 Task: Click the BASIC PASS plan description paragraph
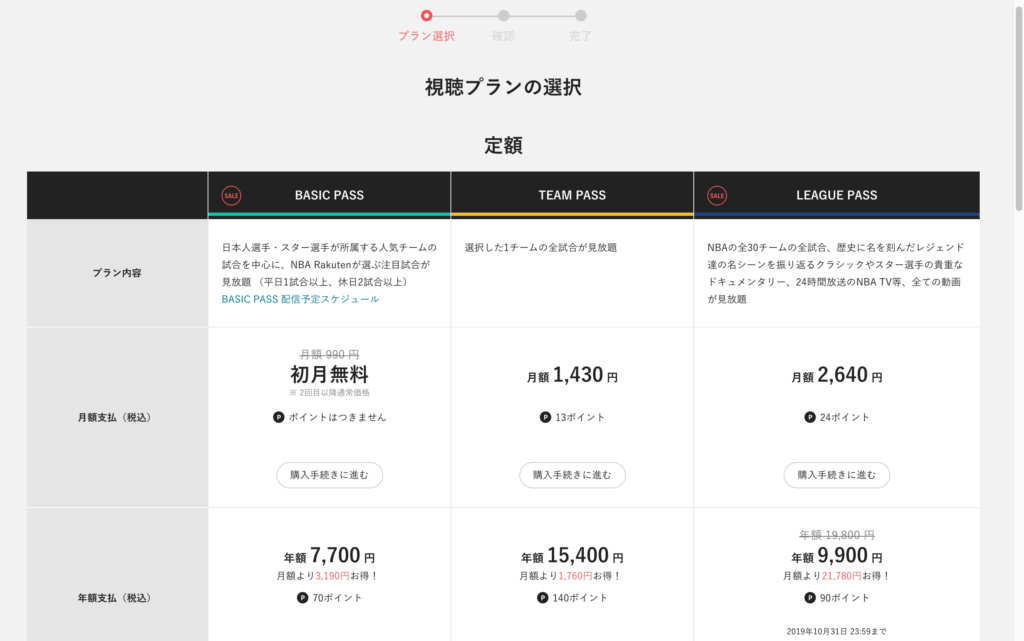pyautogui.click(x=330, y=264)
